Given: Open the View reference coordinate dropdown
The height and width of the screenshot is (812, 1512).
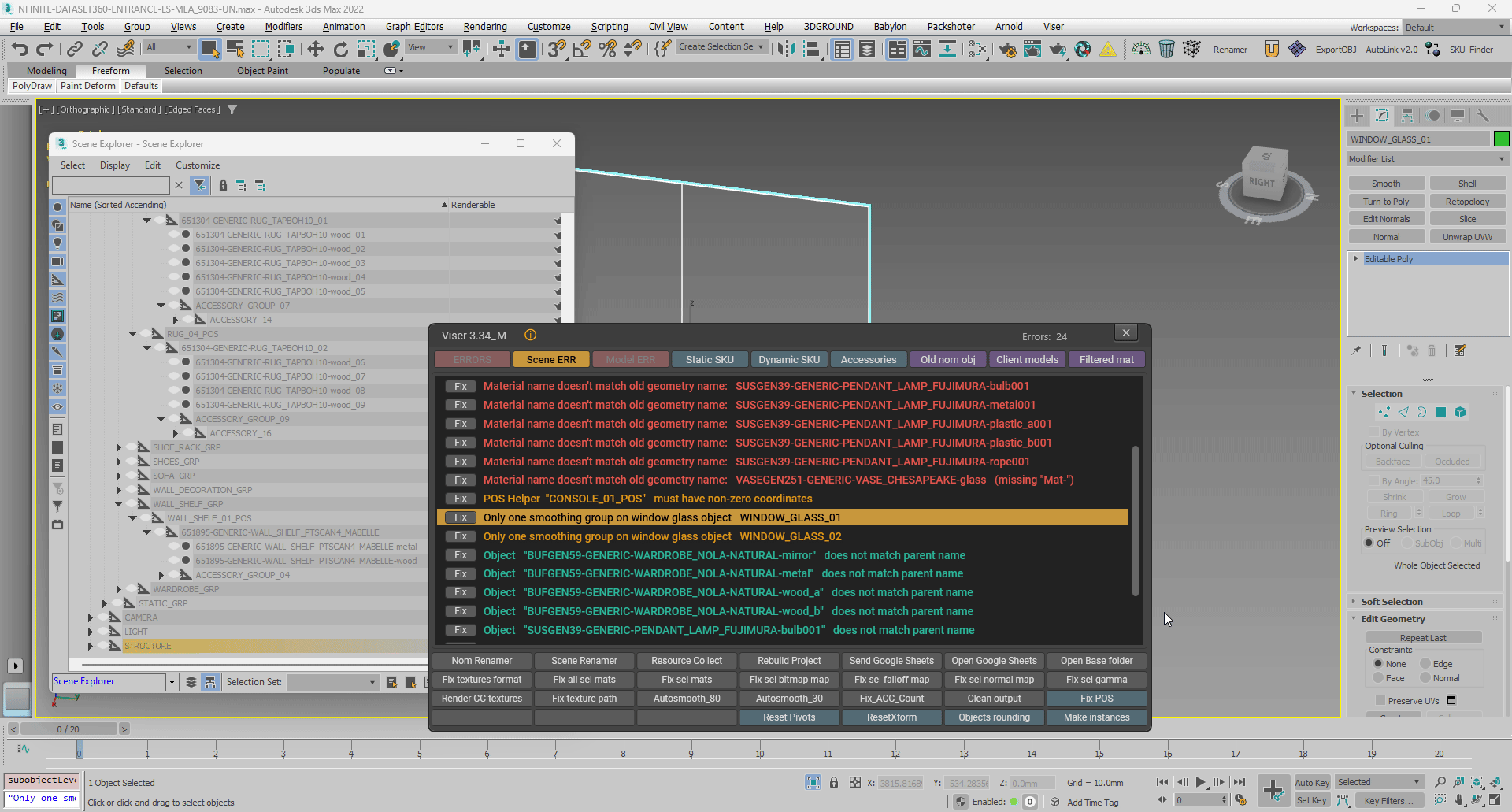Looking at the screenshot, I should coord(430,48).
